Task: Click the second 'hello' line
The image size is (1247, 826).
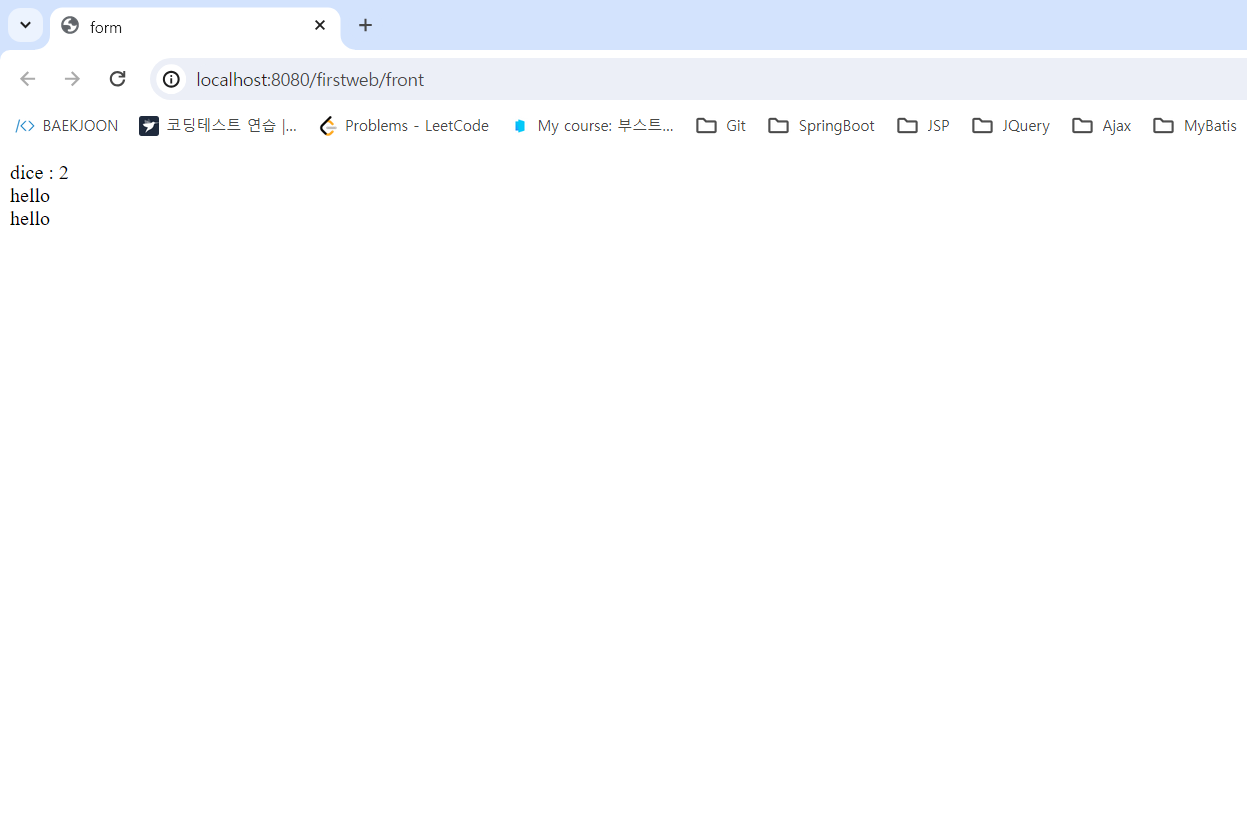Action: pyautogui.click(x=30, y=219)
